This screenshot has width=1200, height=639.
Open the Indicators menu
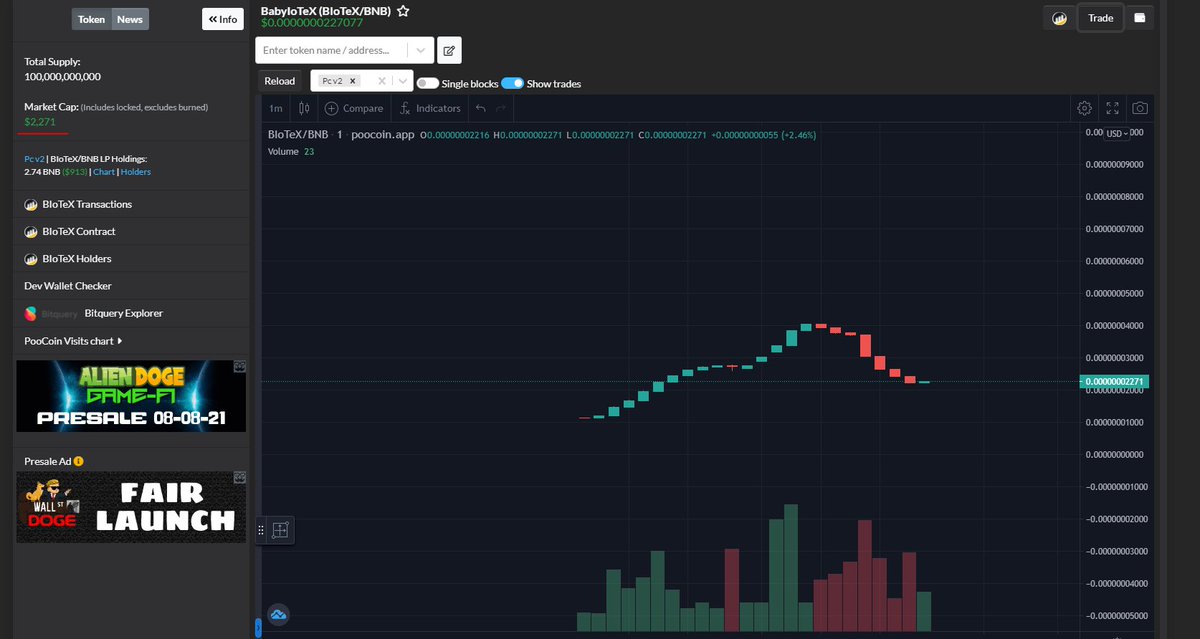point(430,108)
